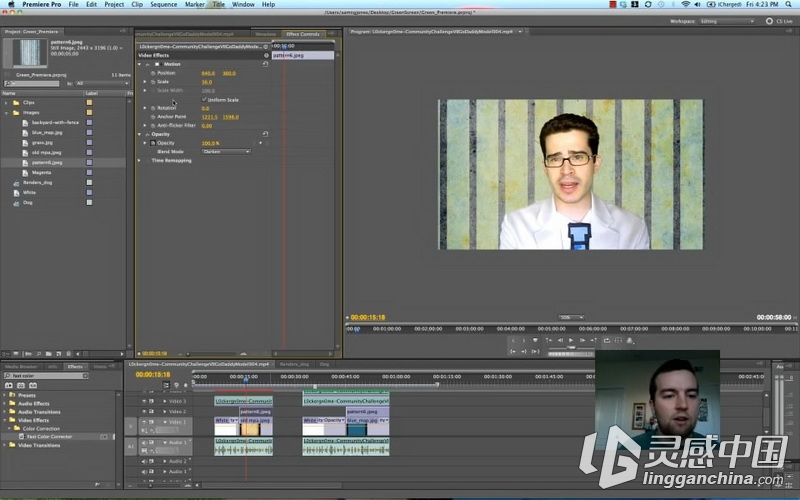Play the program monitor video

coord(571,340)
